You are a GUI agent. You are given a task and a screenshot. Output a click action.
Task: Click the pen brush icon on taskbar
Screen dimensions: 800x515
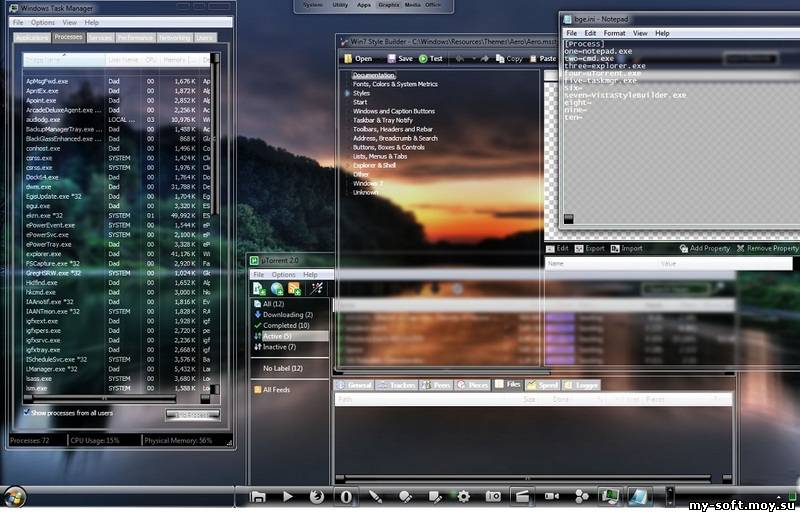(x=376, y=496)
